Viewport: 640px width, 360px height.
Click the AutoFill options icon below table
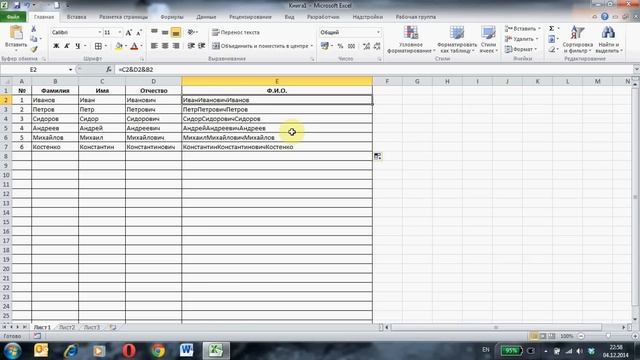378,156
